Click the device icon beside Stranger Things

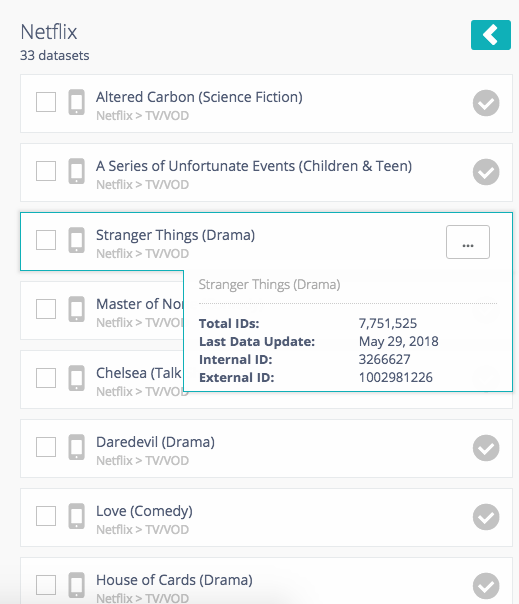tap(76, 240)
